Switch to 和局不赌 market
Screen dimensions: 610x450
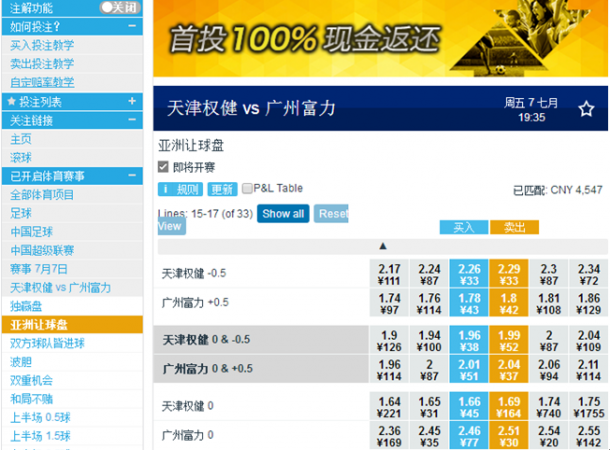coord(32,399)
